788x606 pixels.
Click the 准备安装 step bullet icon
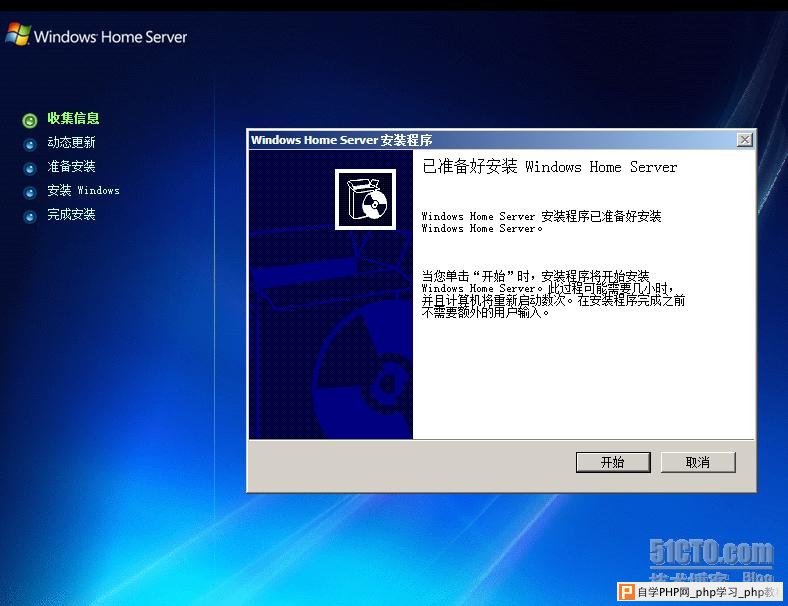click(30, 168)
